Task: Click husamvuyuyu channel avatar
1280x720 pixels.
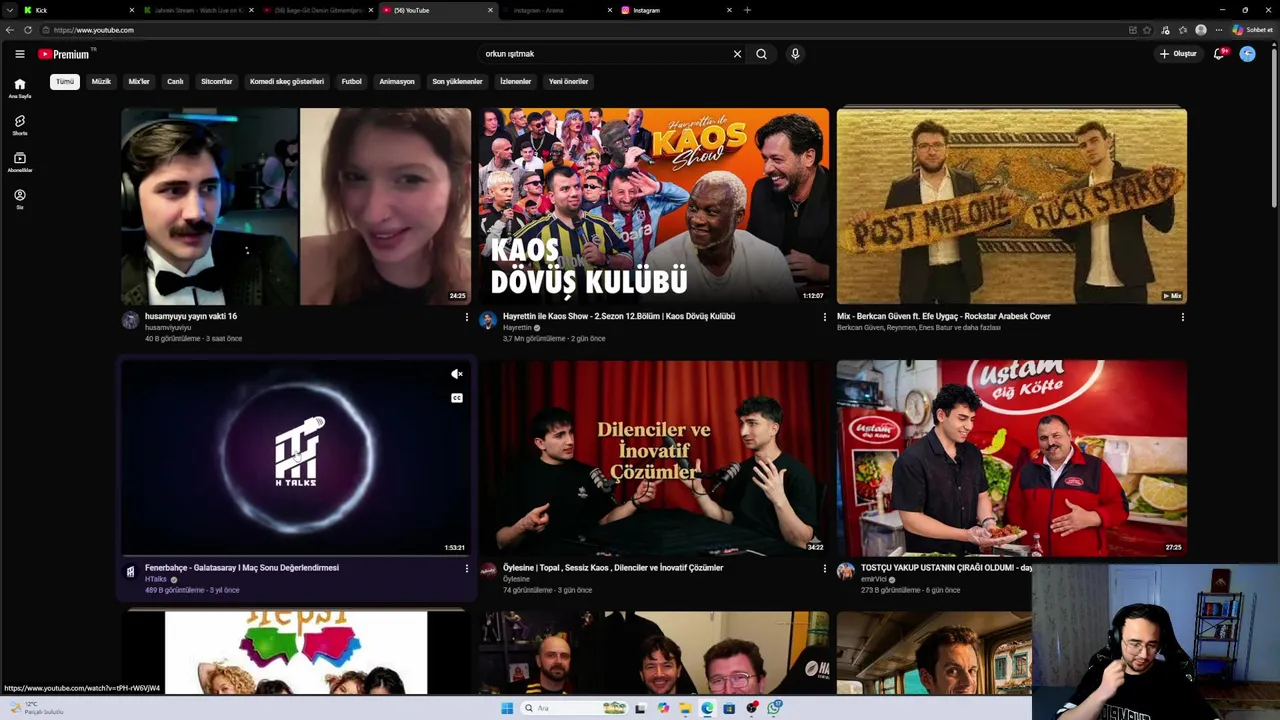Action: point(130,320)
